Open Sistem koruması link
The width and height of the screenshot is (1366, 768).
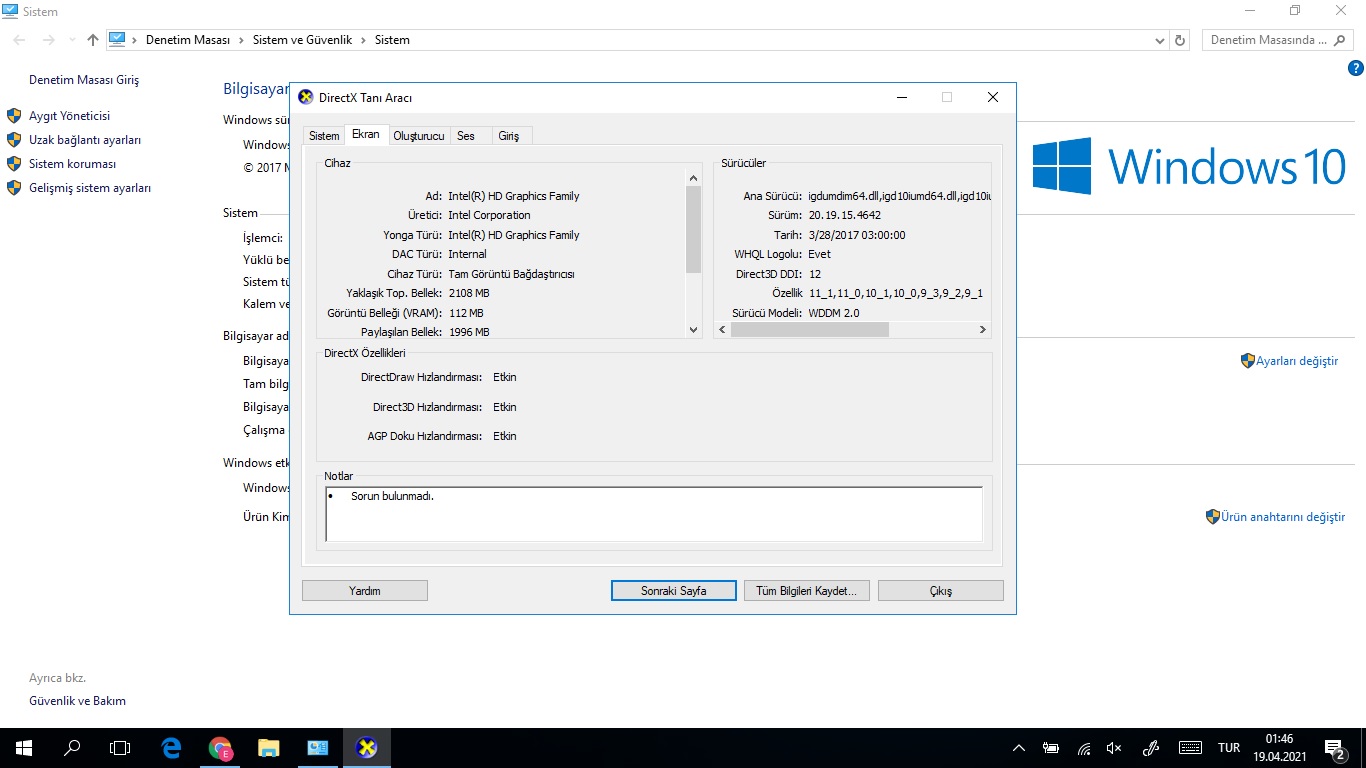pyautogui.click(x=73, y=164)
